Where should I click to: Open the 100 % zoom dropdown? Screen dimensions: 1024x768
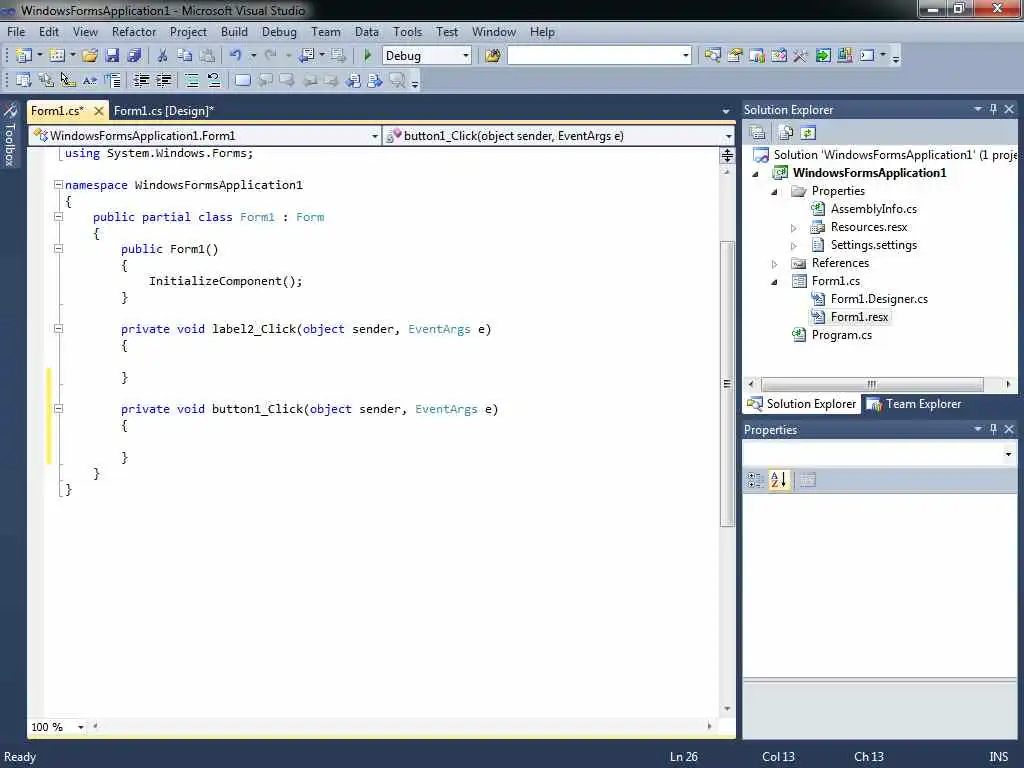click(x=80, y=727)
